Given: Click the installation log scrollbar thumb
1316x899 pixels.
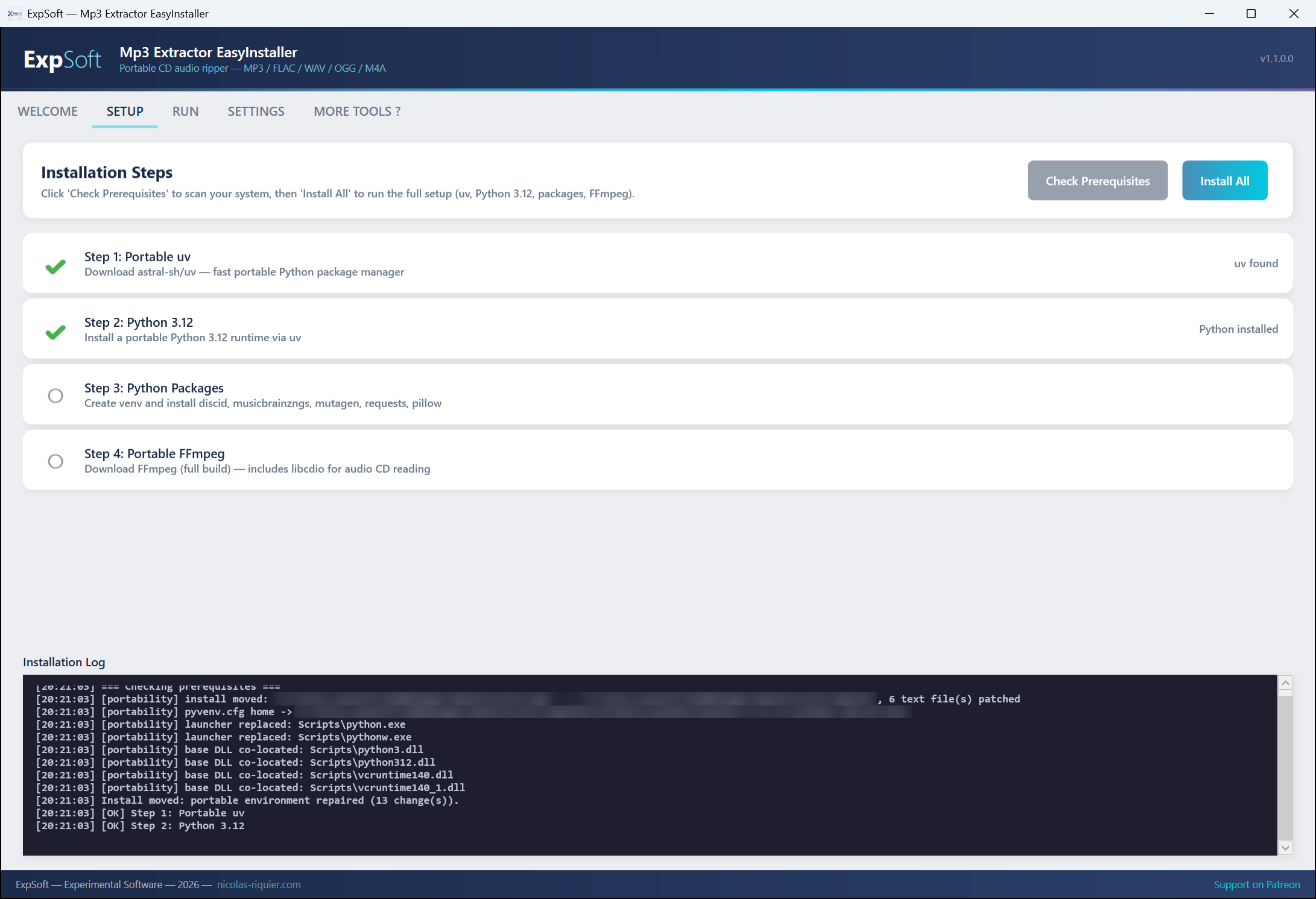Looking at the screenshot, I should point(1285,768).
